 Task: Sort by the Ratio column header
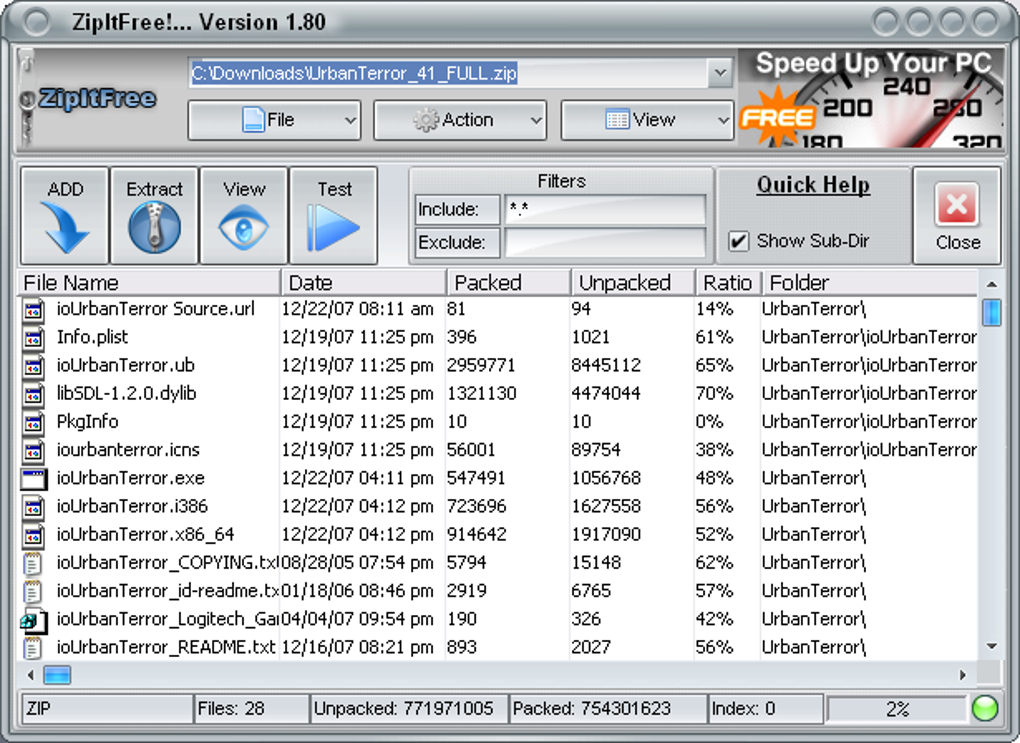[x=729, y=283]
